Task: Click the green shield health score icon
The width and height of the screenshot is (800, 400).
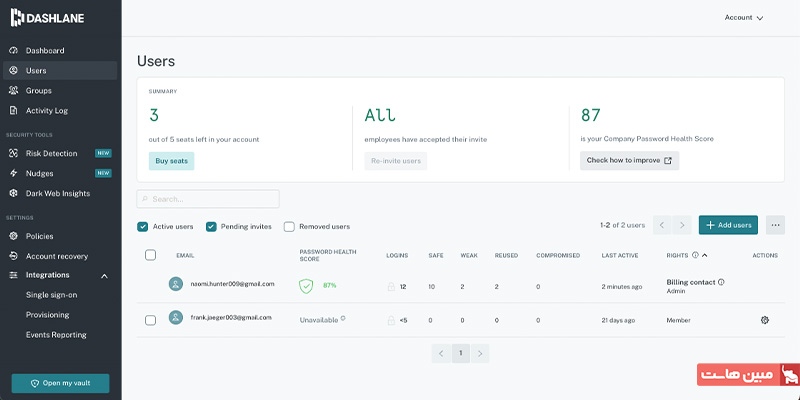Action: point(306,286)
